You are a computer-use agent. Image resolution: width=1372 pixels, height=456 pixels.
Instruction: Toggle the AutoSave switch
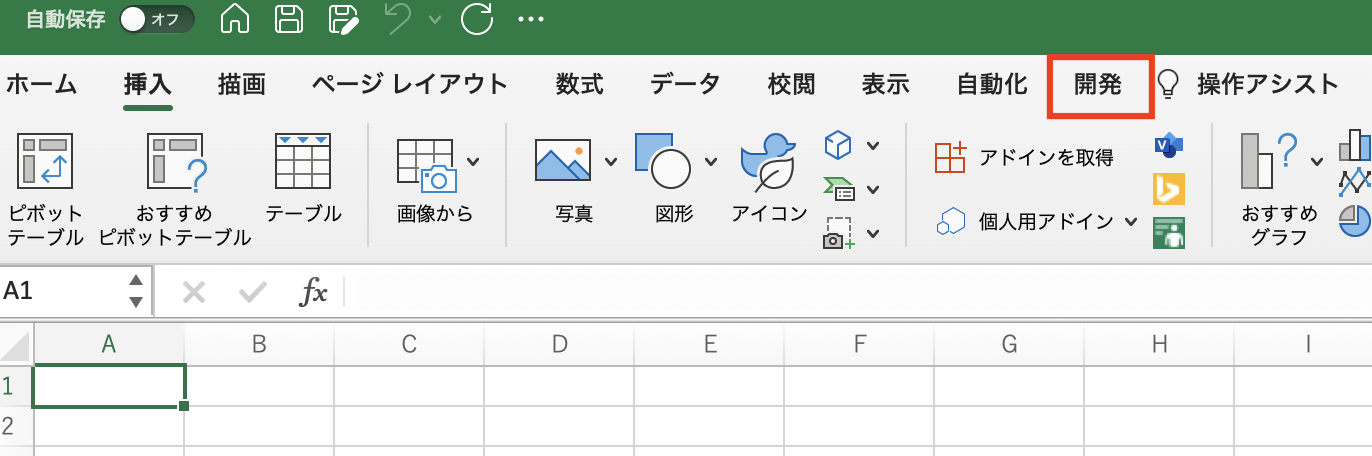tap(157, 19)
